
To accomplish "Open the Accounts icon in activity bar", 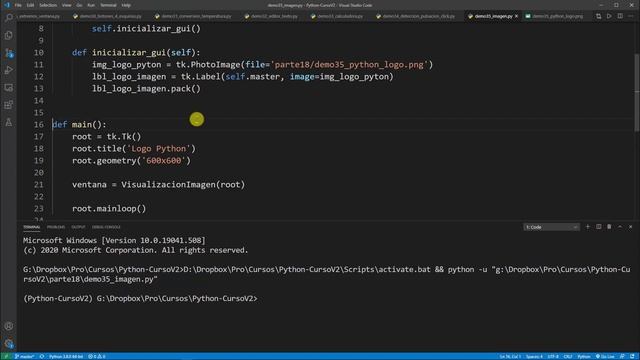I will click(9, 326).
